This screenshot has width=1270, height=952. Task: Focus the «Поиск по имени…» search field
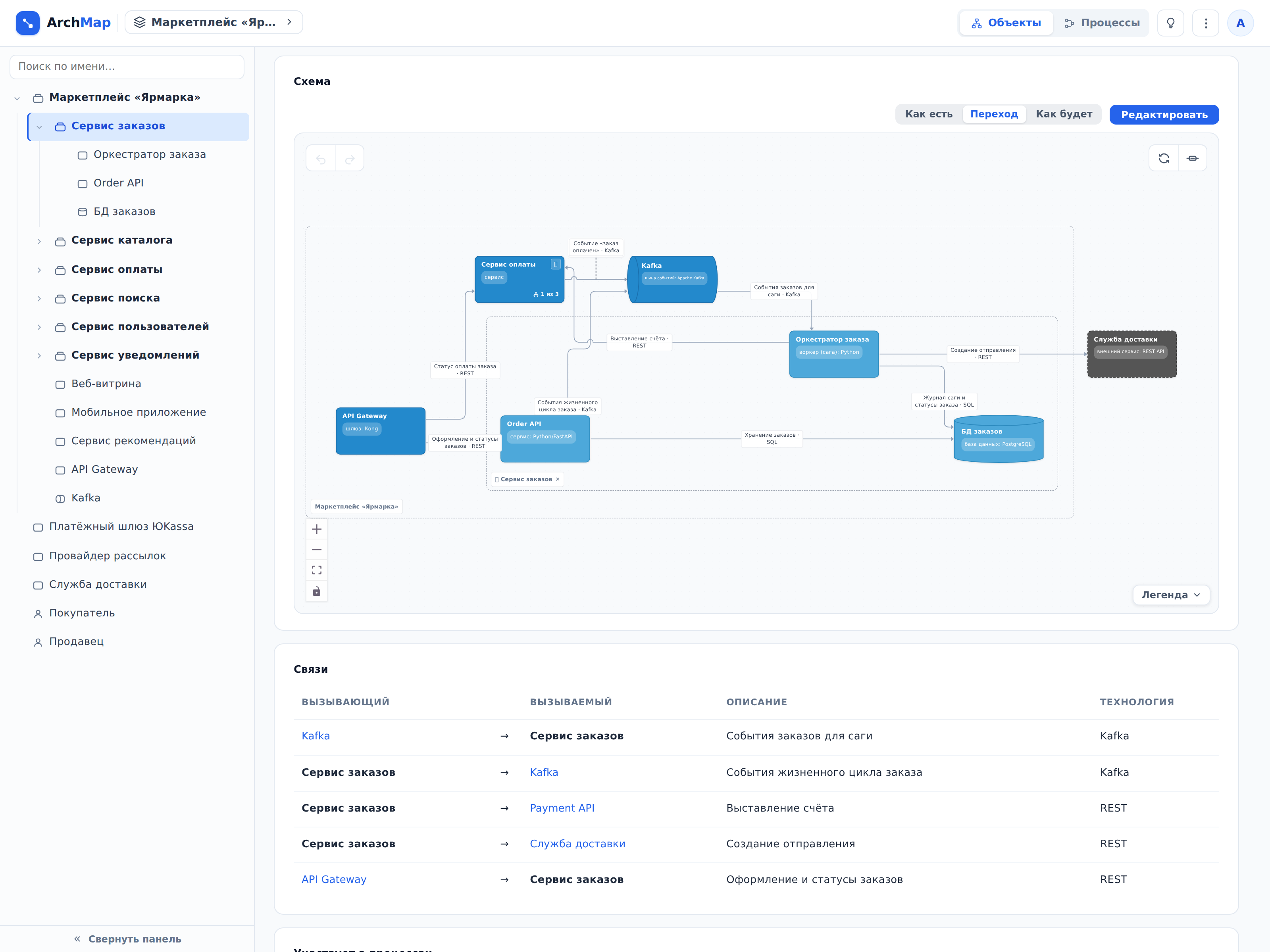[x=127, y=67]
